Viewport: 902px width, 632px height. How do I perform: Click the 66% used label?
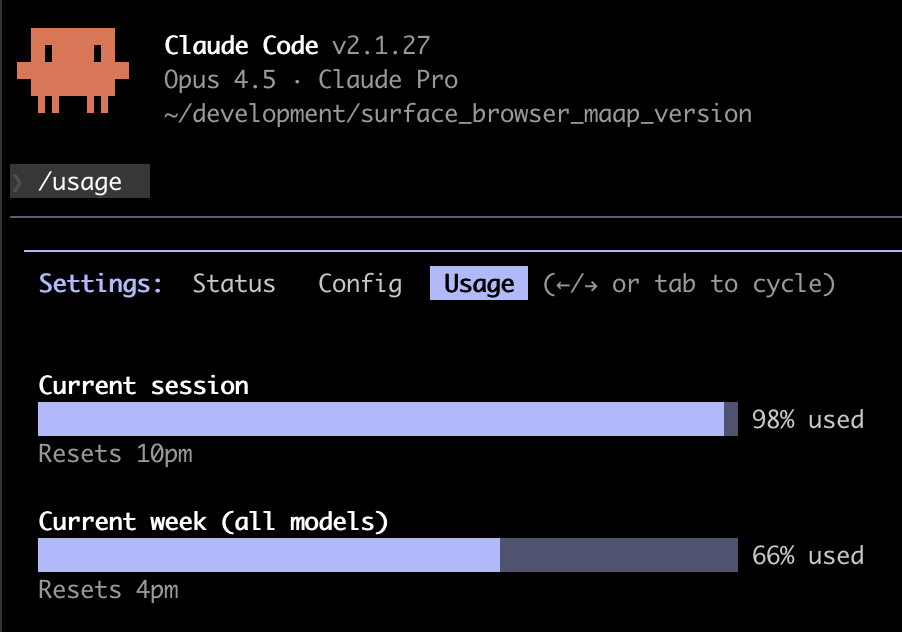pos(808,555)
